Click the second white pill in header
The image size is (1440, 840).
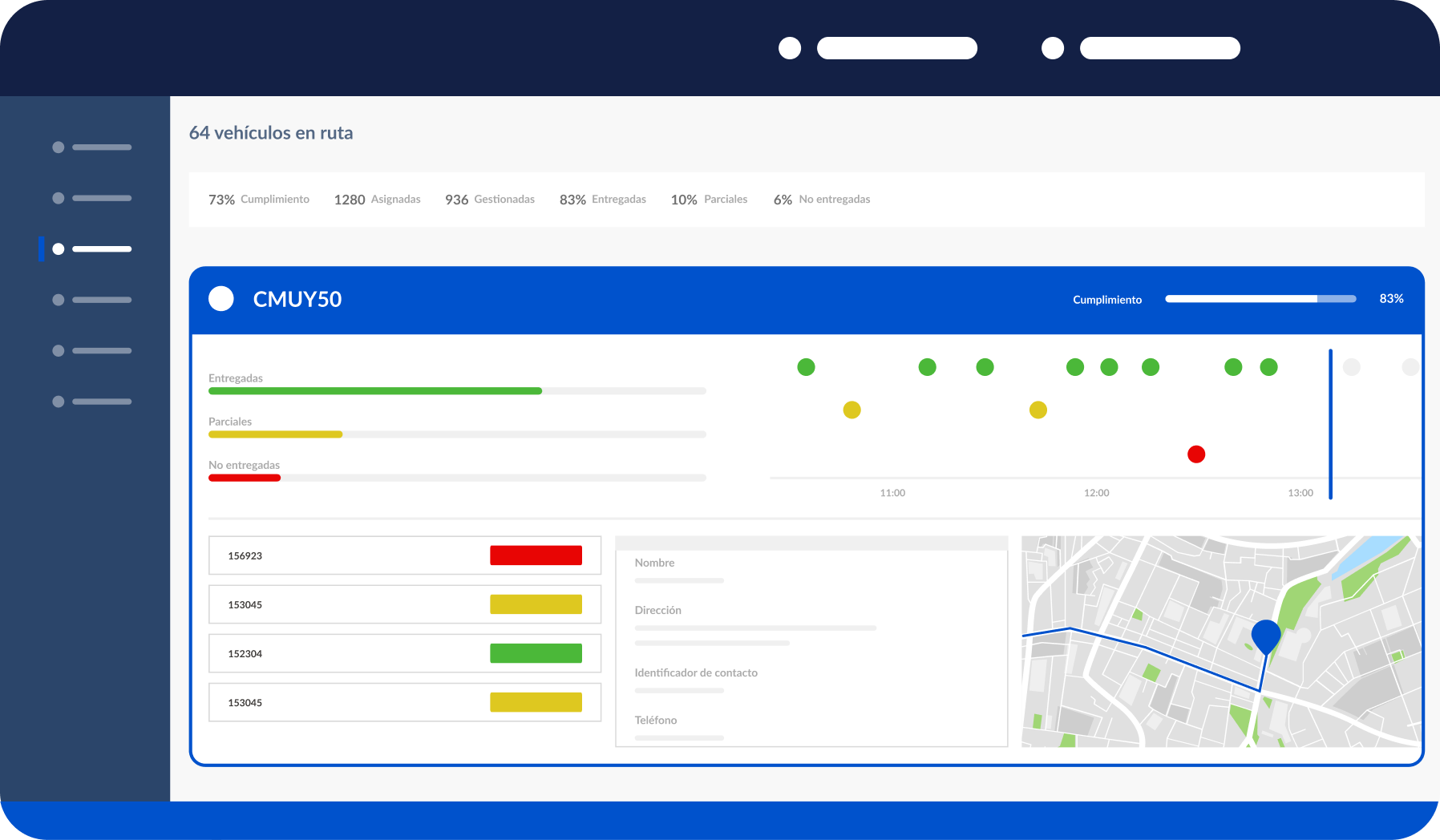pos(1160,48)
